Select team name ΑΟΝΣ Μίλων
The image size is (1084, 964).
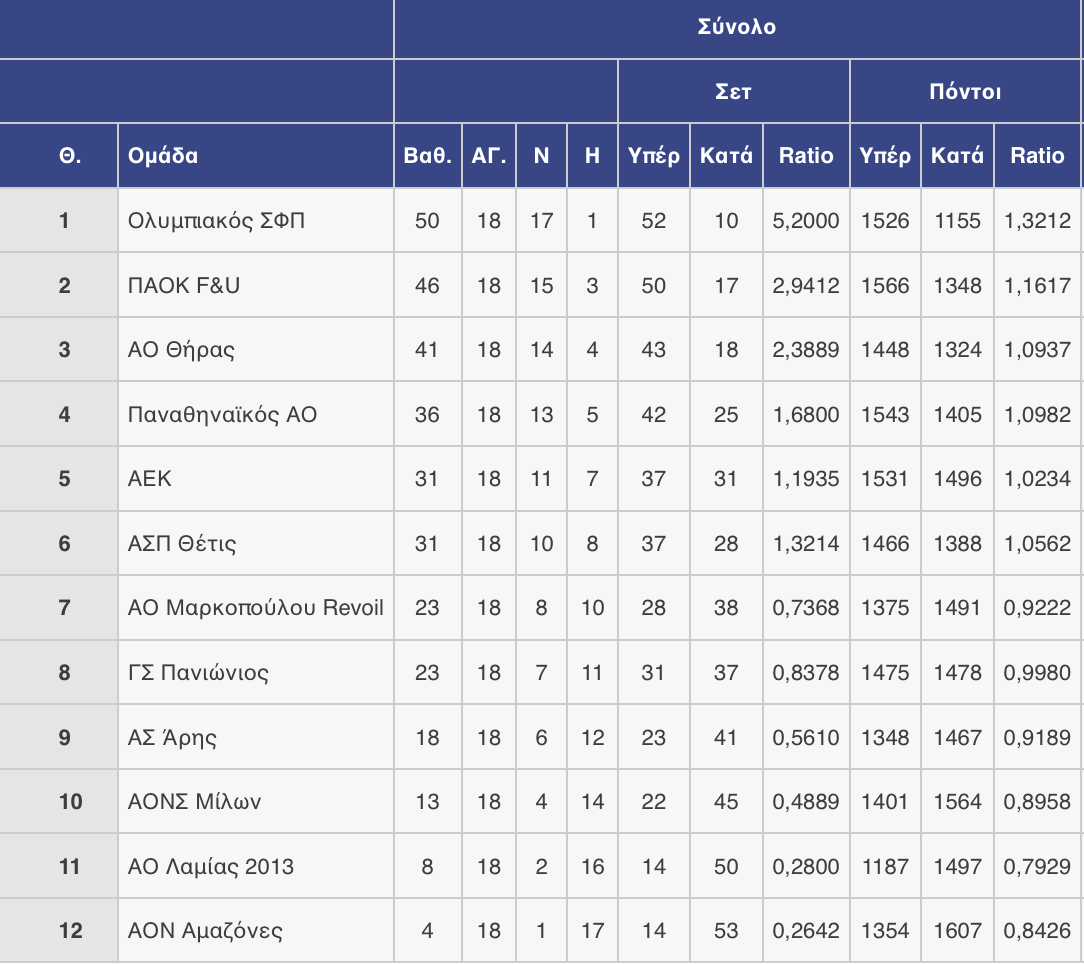point(194,801)
